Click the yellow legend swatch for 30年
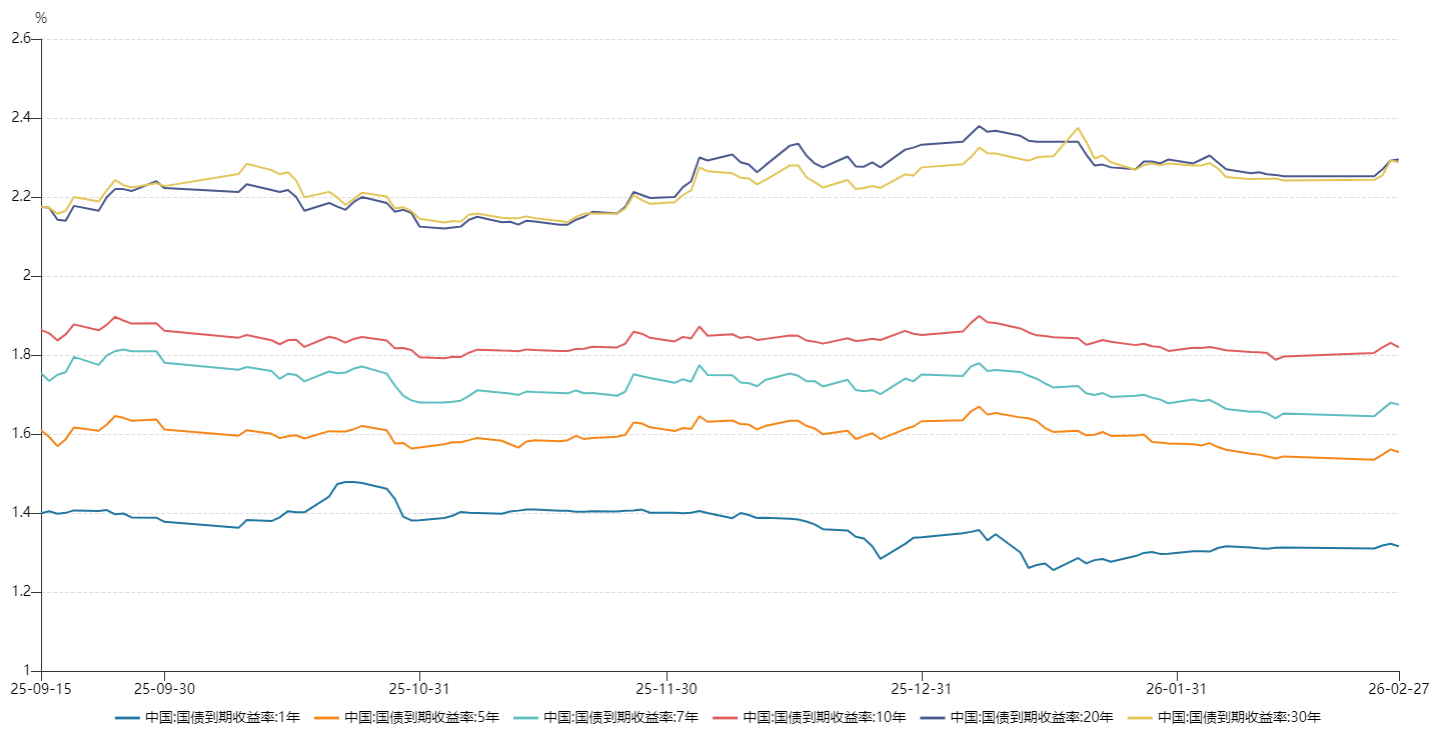Screen dimensions: 1441x731 [x=1139, y=717]
